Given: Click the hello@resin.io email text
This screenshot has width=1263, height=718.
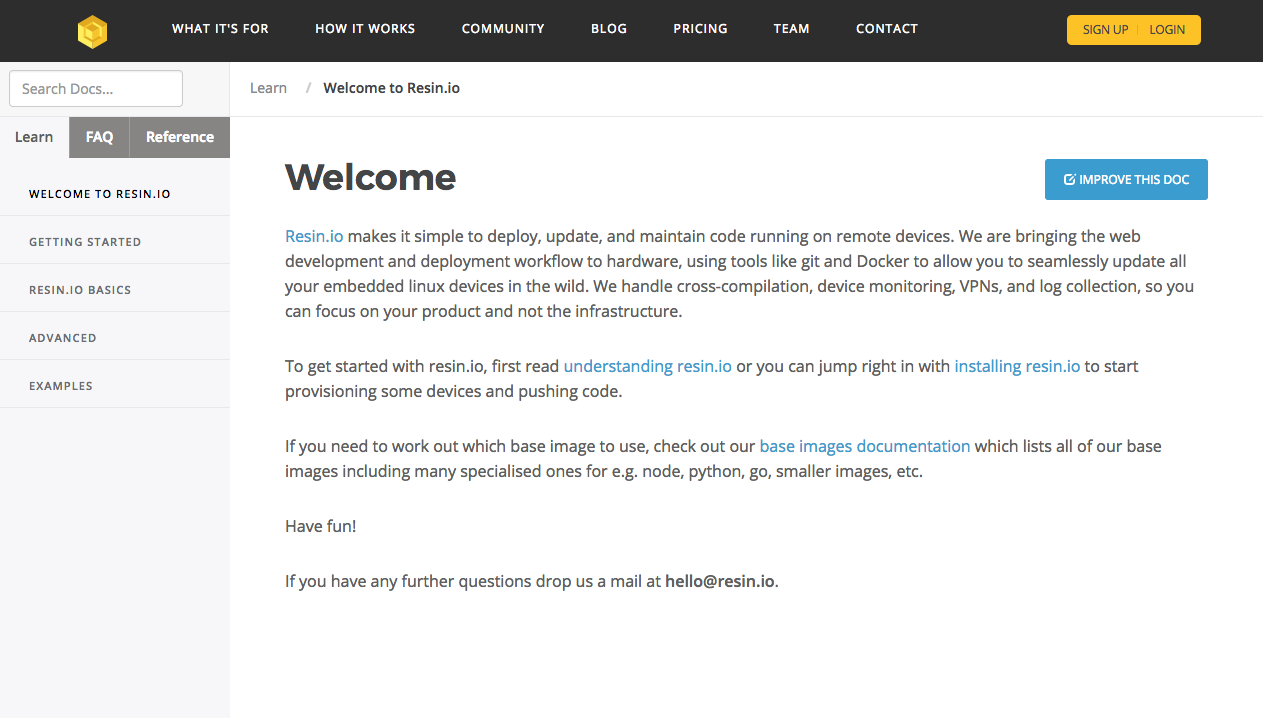Looking at the screenshot, I should point(720,581).
